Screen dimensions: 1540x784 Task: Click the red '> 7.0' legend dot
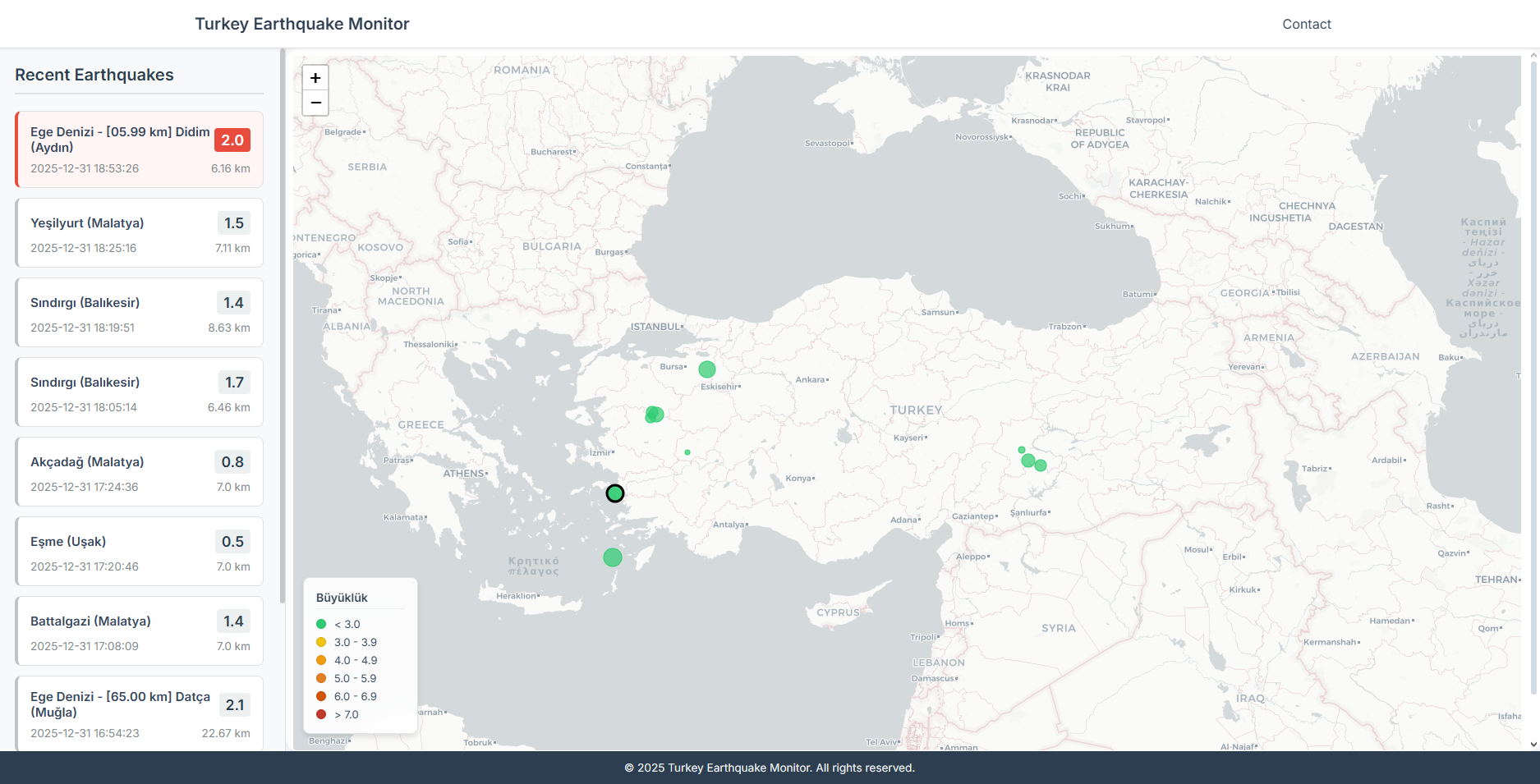tap(320, 714)
